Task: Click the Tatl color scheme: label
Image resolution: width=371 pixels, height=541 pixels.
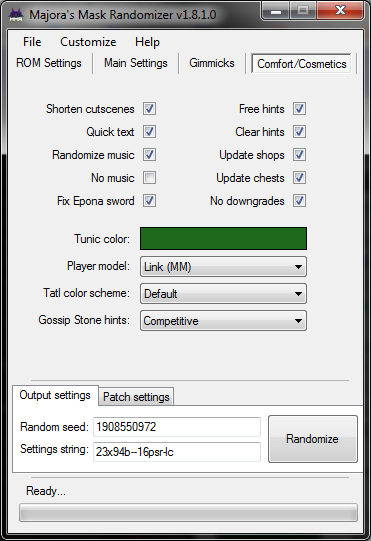Action: [x=86, y=293]
